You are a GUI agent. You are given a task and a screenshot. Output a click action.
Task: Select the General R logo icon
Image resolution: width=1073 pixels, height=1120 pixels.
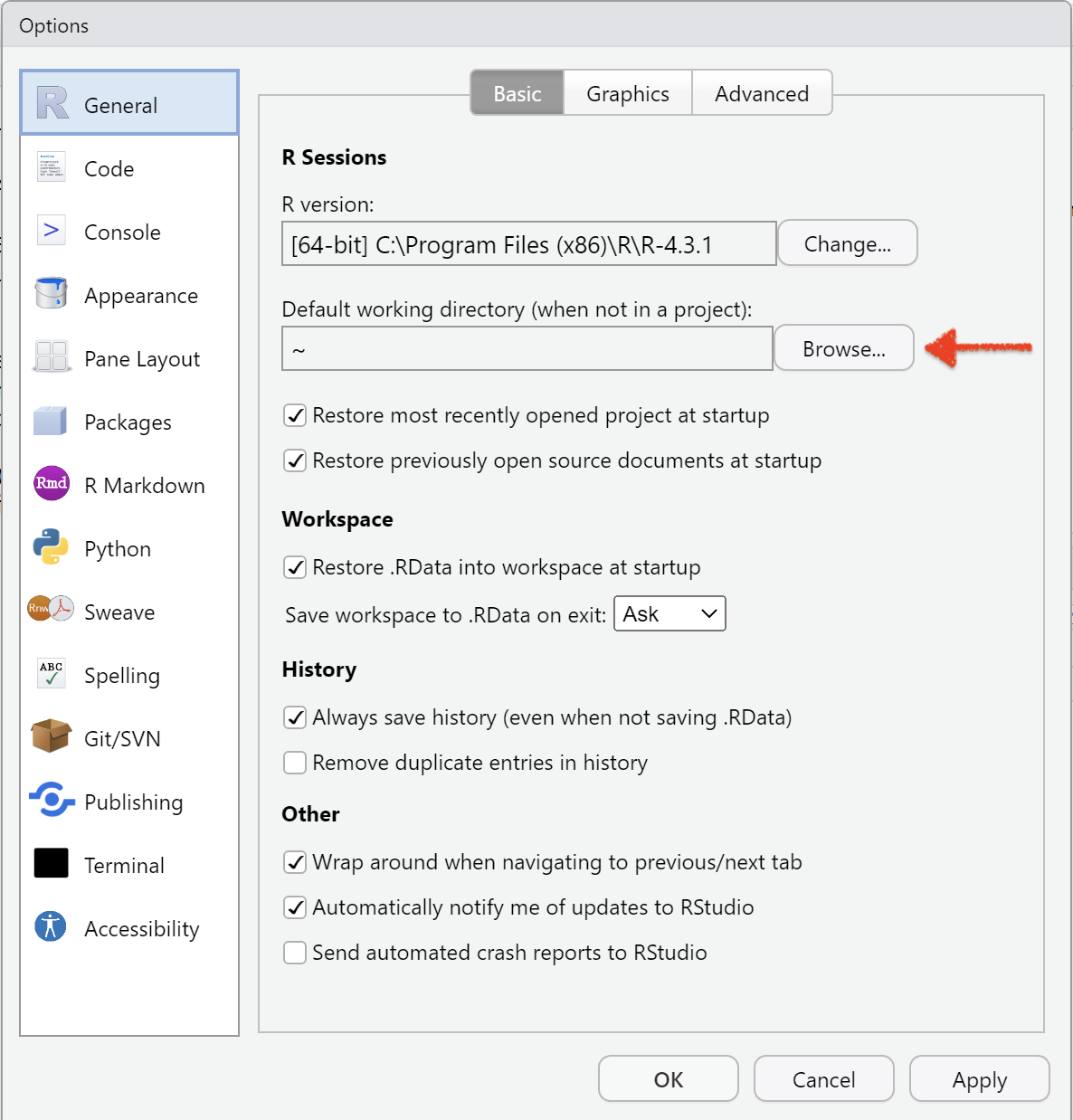(52, 103)
